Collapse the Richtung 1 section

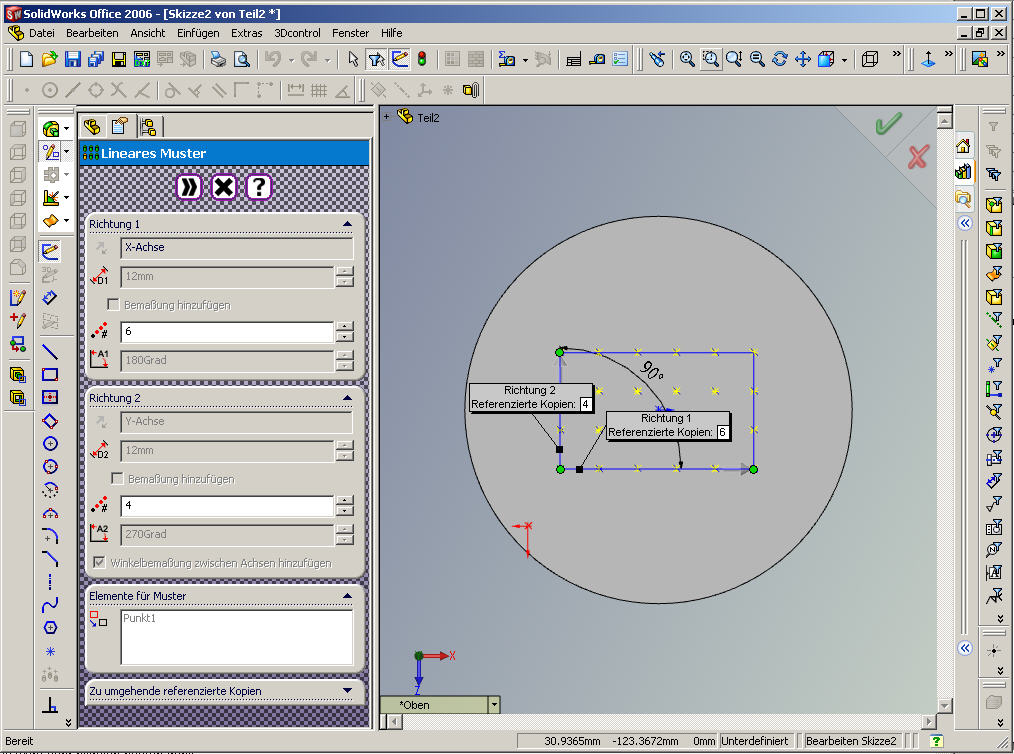point(347,224)
